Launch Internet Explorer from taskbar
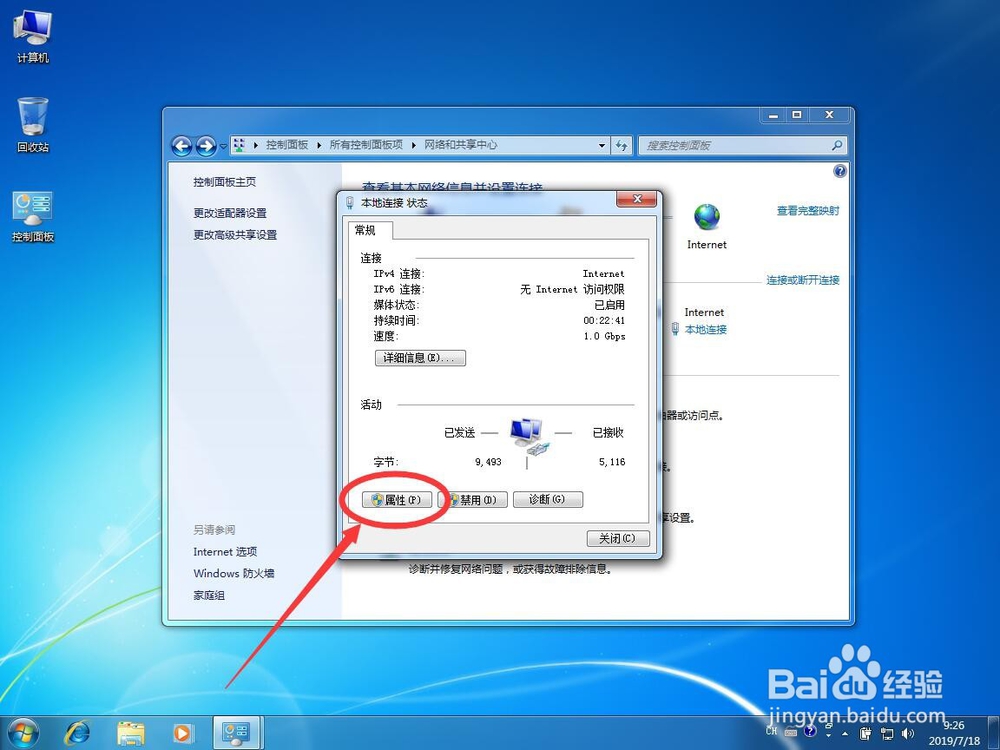The image size is (1000, 750). 77,733
